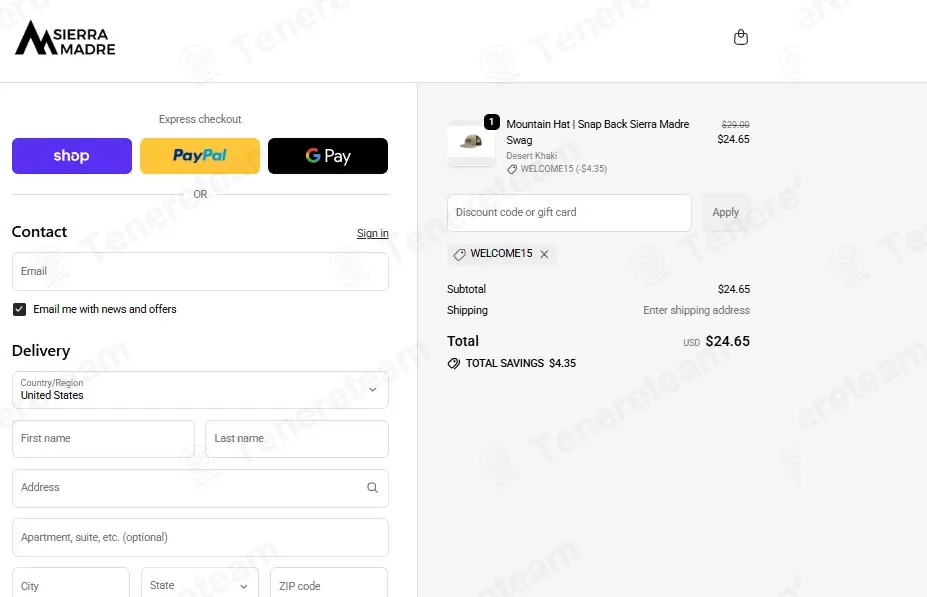The image size is (927, 597).
Task: Click the struck-through $29.00 price
Action: click(735, 125)
